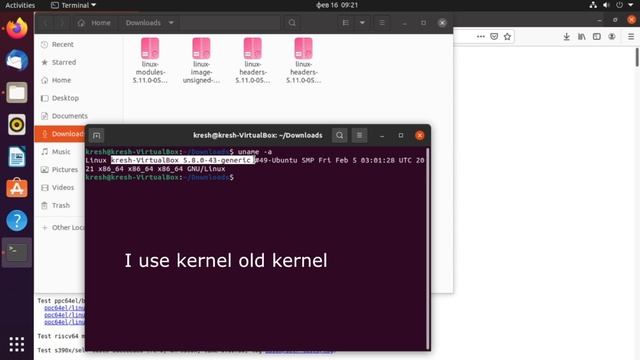Save page to Pocket icon in Firefox
Viewport: 640px width, 360px height.
pos(494,37)
